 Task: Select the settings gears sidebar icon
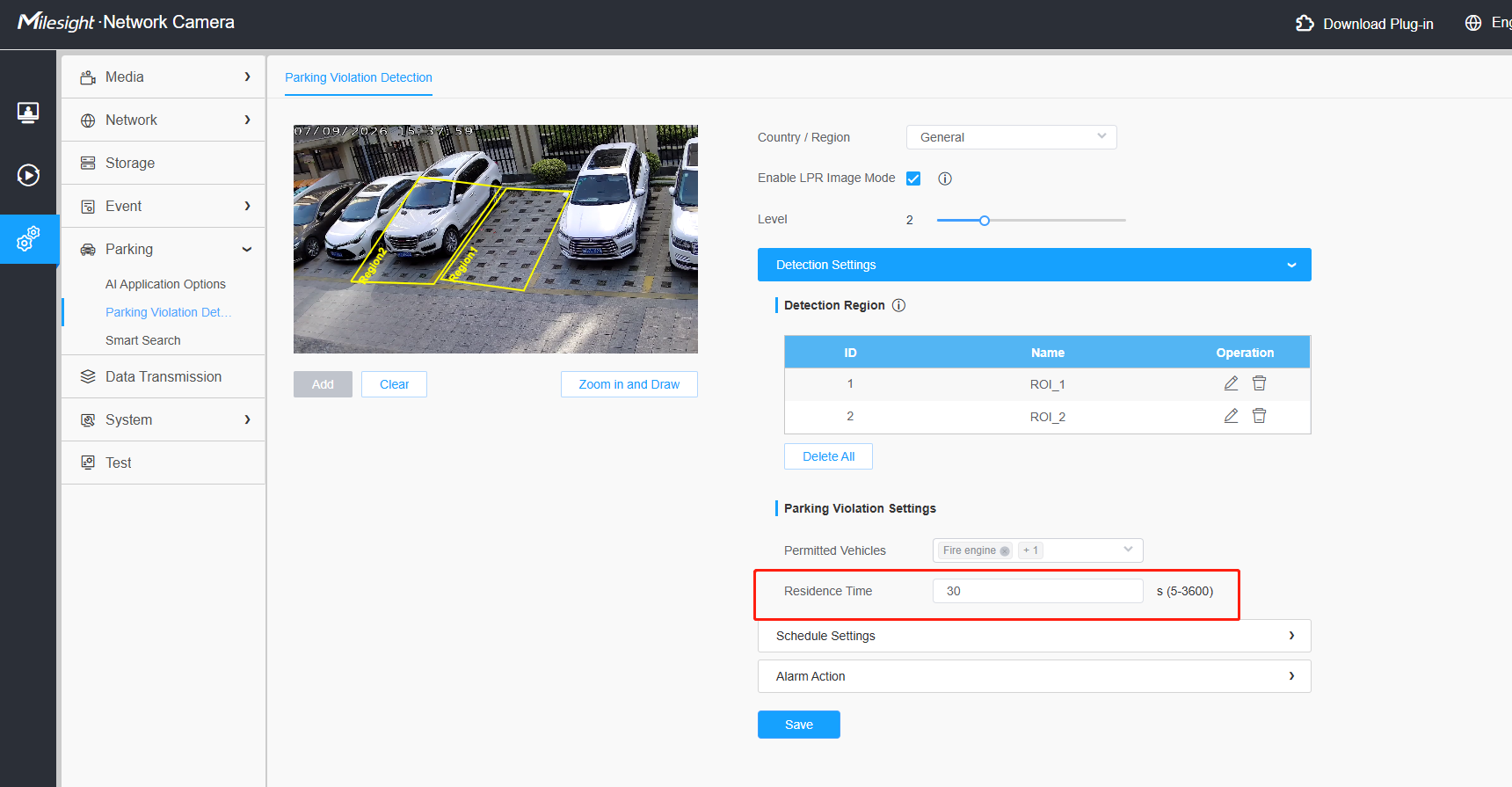28,238
